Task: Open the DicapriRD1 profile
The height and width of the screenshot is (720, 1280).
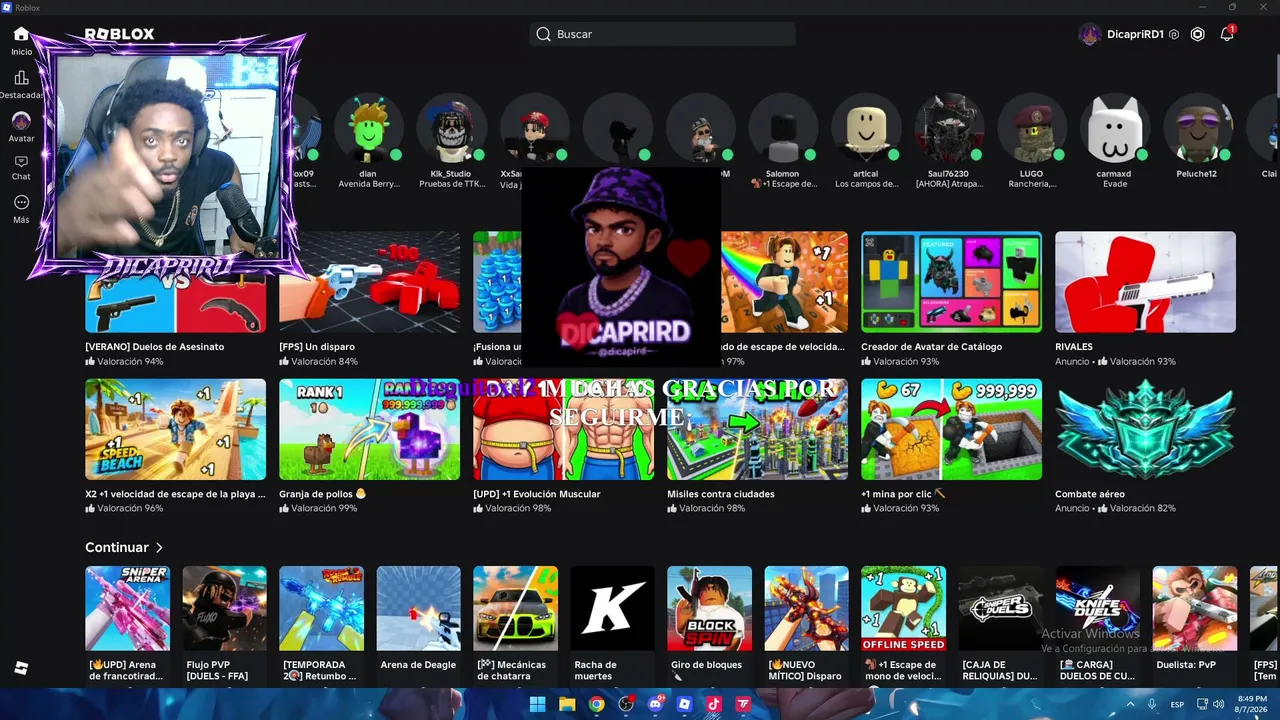Action: [x=1122, y=34]
